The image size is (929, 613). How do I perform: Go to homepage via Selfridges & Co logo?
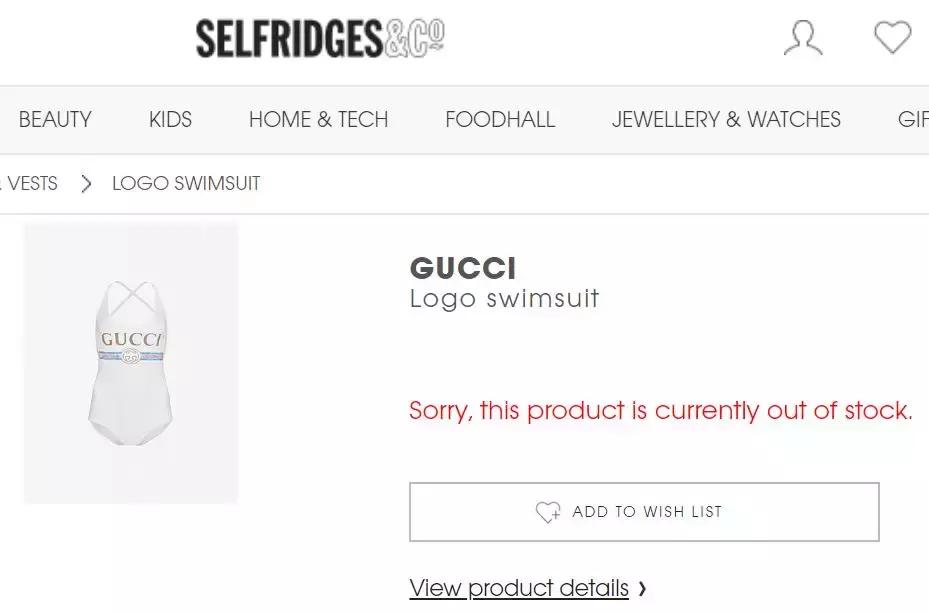point(320,39)
